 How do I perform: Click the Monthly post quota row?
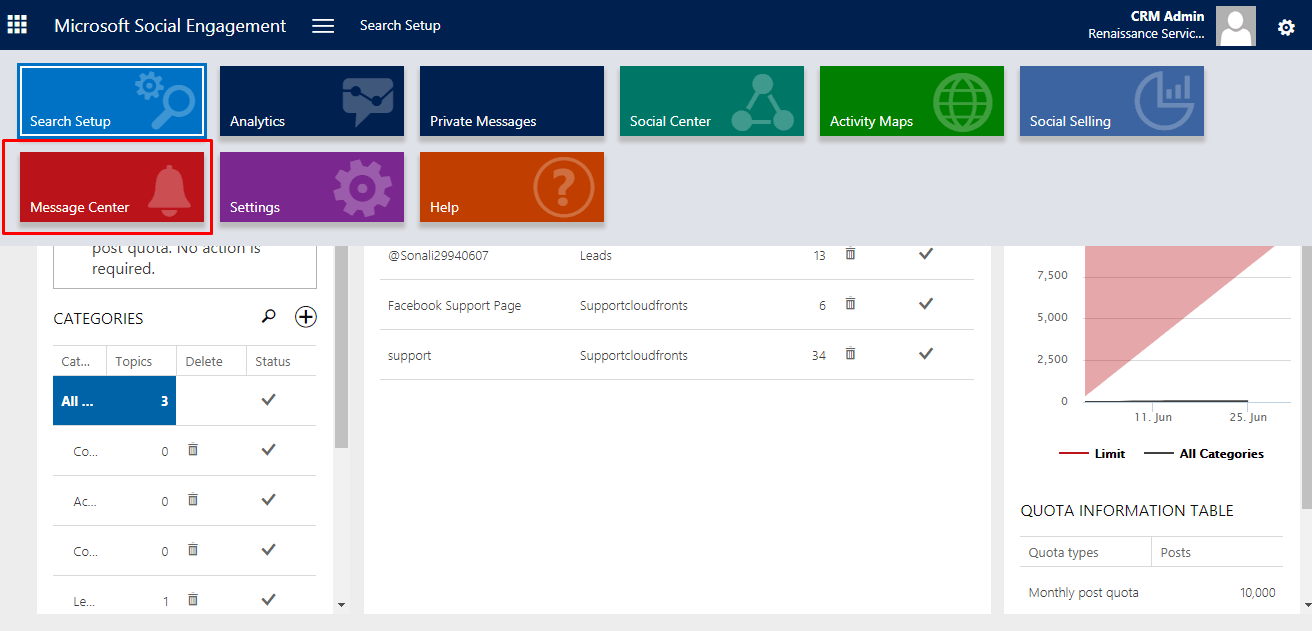(1152, 593)
